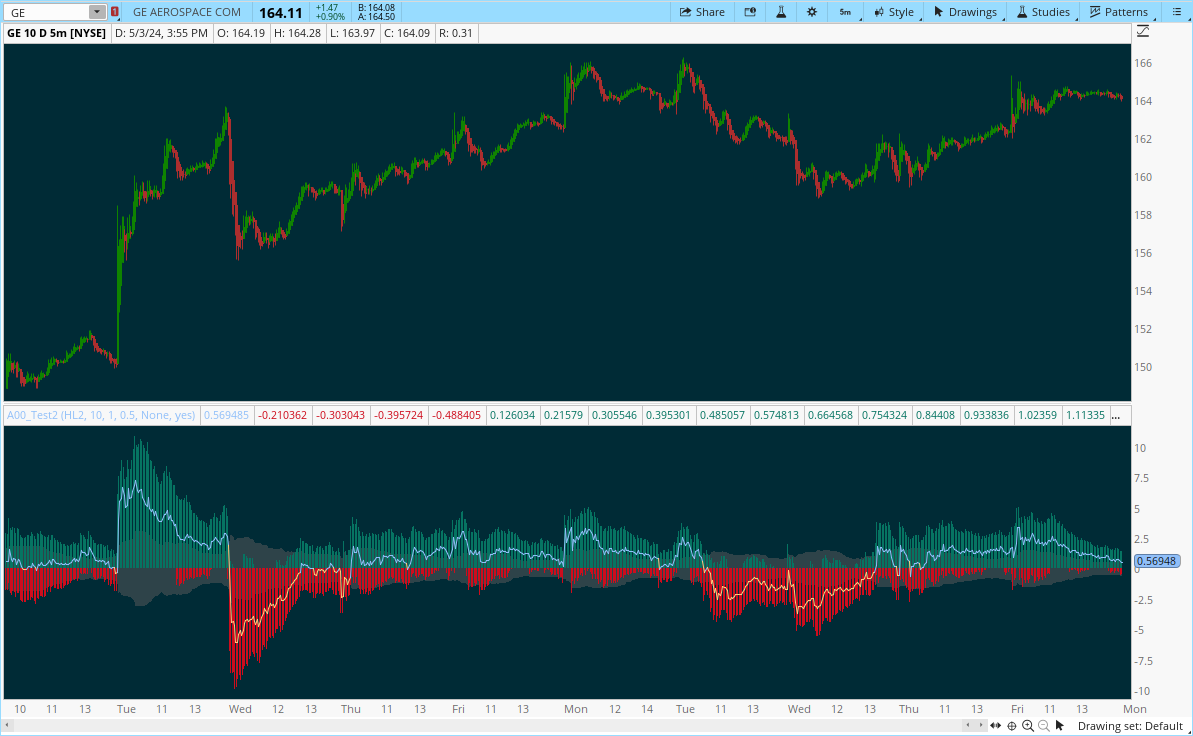
Task: Click the L: 163.97 low value
Action: (352, 33)
